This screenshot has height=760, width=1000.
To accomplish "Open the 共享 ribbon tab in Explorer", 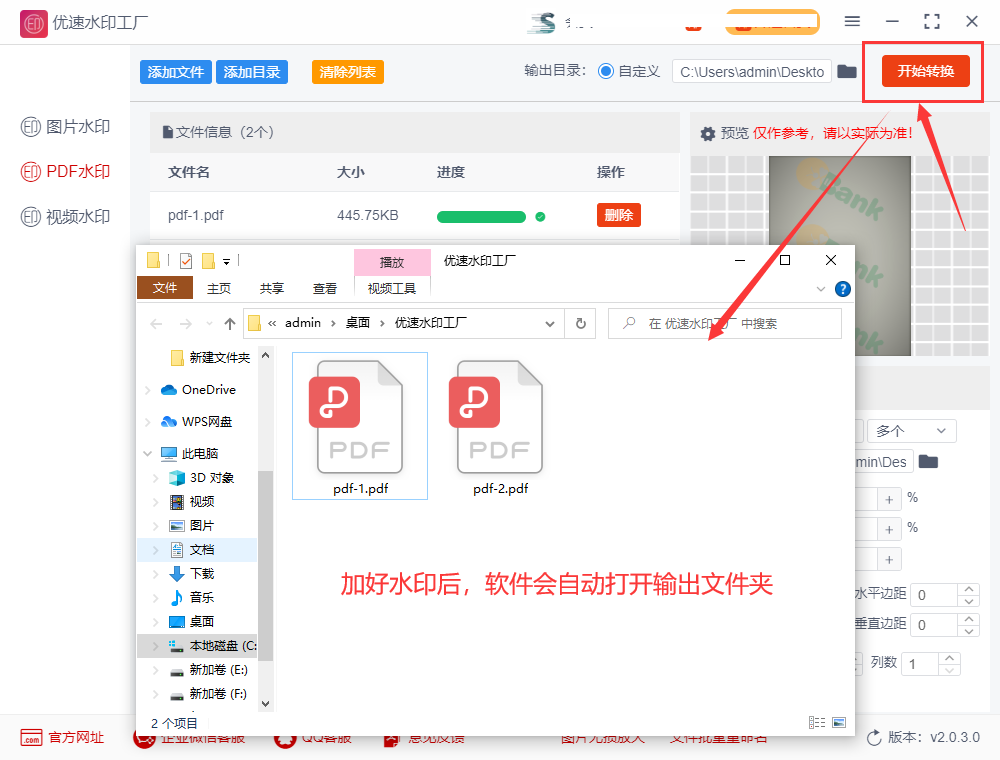I will click(x=272, y=289).
